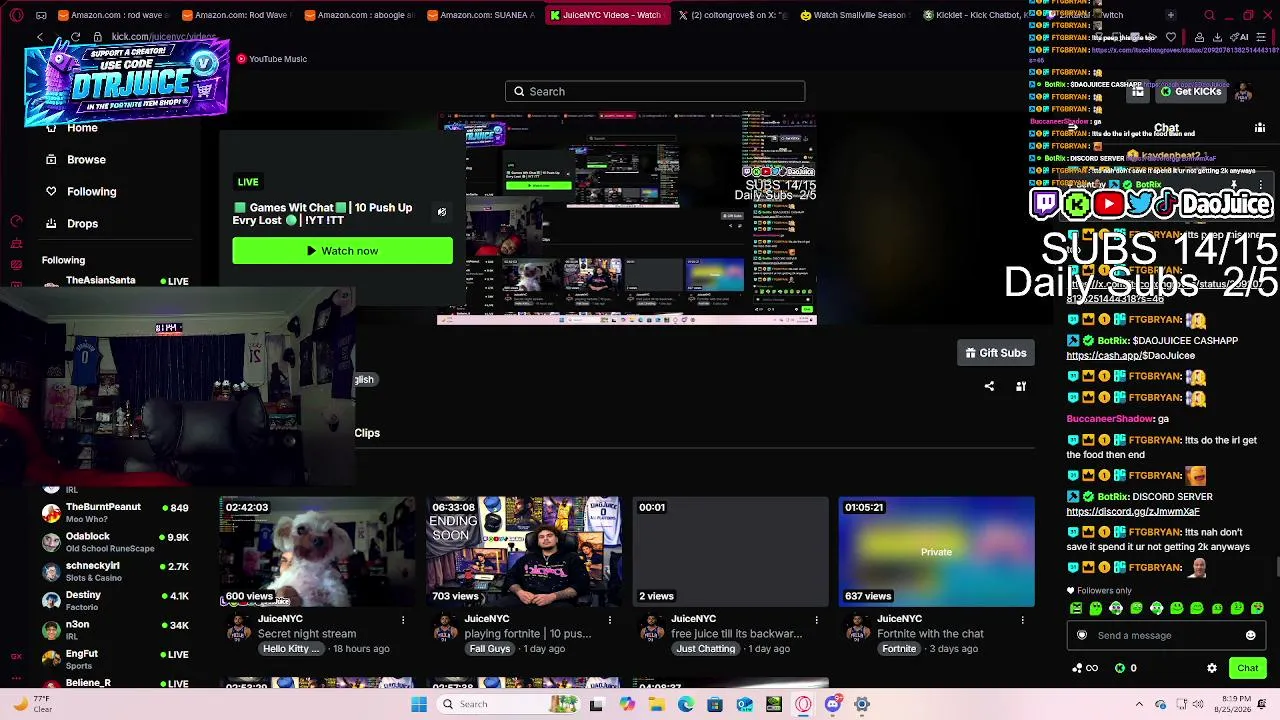Click the Followers only chat notice
This screenshot has height=720, width=1280.
tap(1100, 591)
